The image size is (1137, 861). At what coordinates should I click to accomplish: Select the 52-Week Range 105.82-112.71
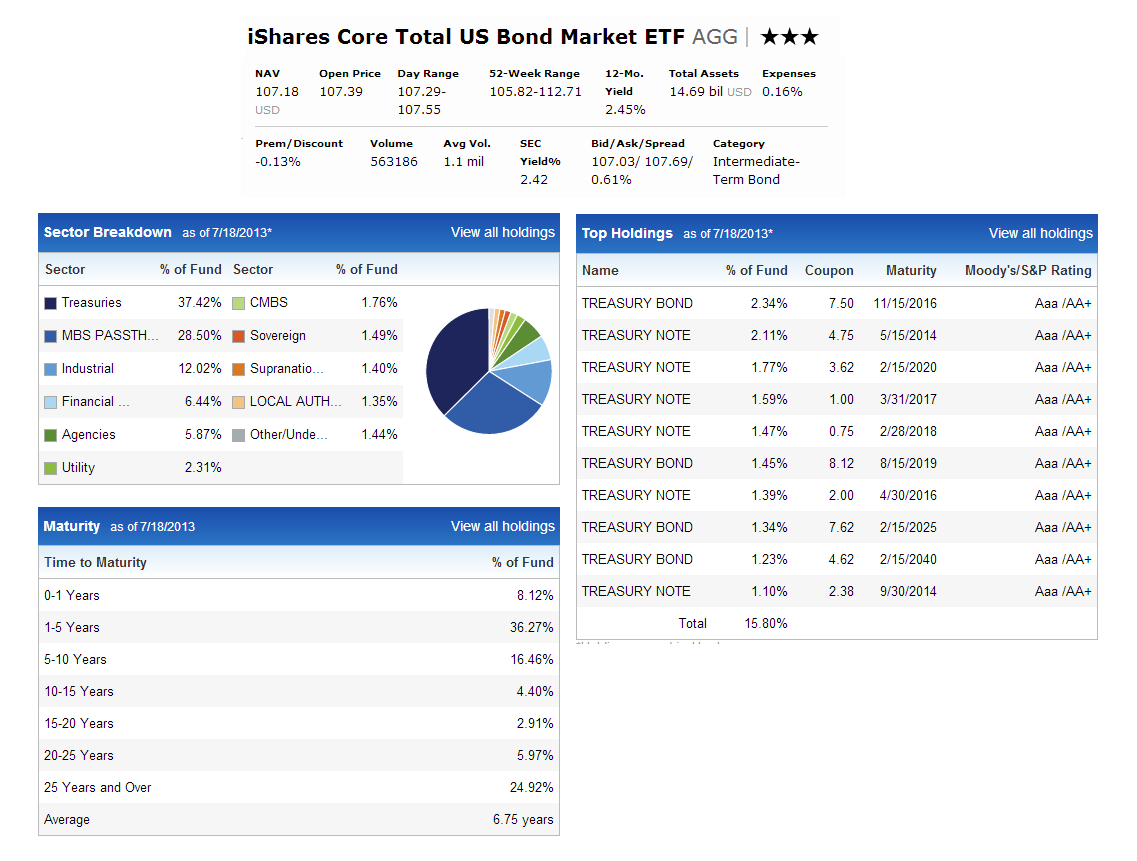[535, 91]
